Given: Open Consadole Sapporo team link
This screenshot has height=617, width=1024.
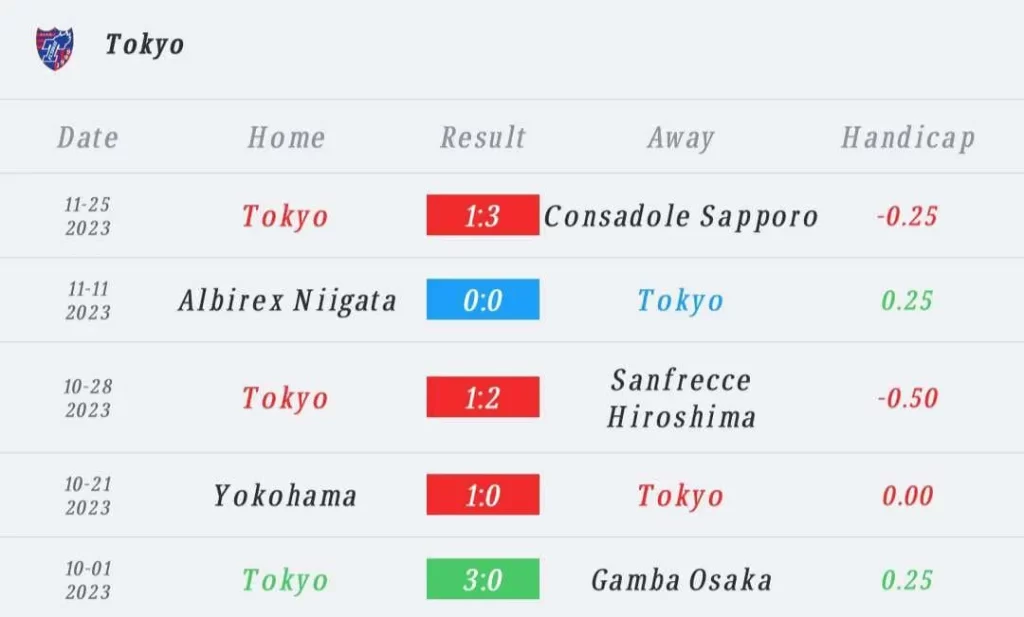Looking at the screenshot, I should click(x=681, y=216).
